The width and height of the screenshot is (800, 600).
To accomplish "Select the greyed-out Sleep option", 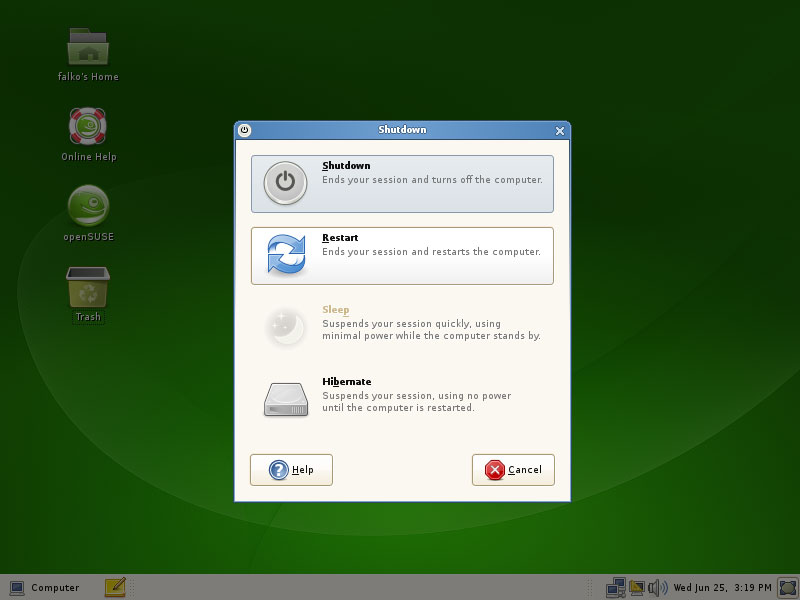I will (x=402, y=327).
